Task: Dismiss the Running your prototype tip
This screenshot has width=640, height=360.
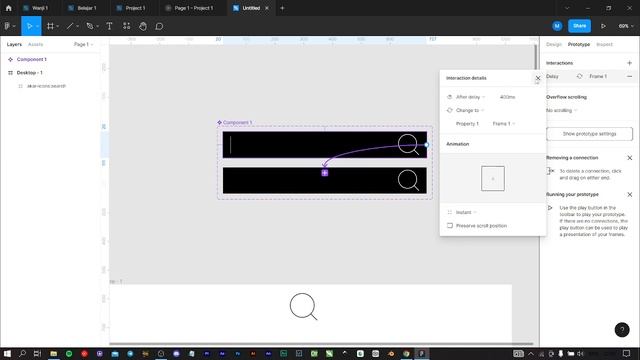Action: point(629,194)
